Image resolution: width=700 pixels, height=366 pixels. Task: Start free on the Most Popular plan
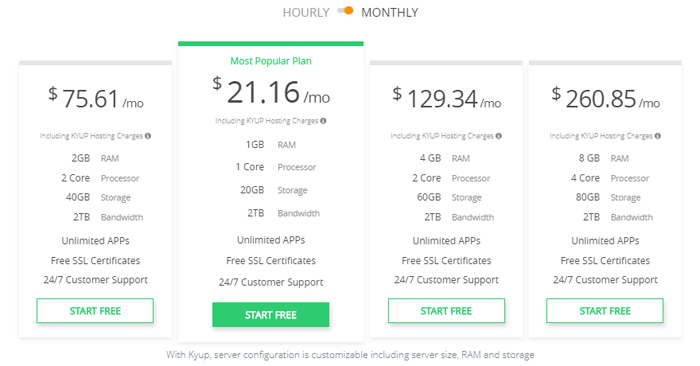pyautogui.click(x=271, y=315)
